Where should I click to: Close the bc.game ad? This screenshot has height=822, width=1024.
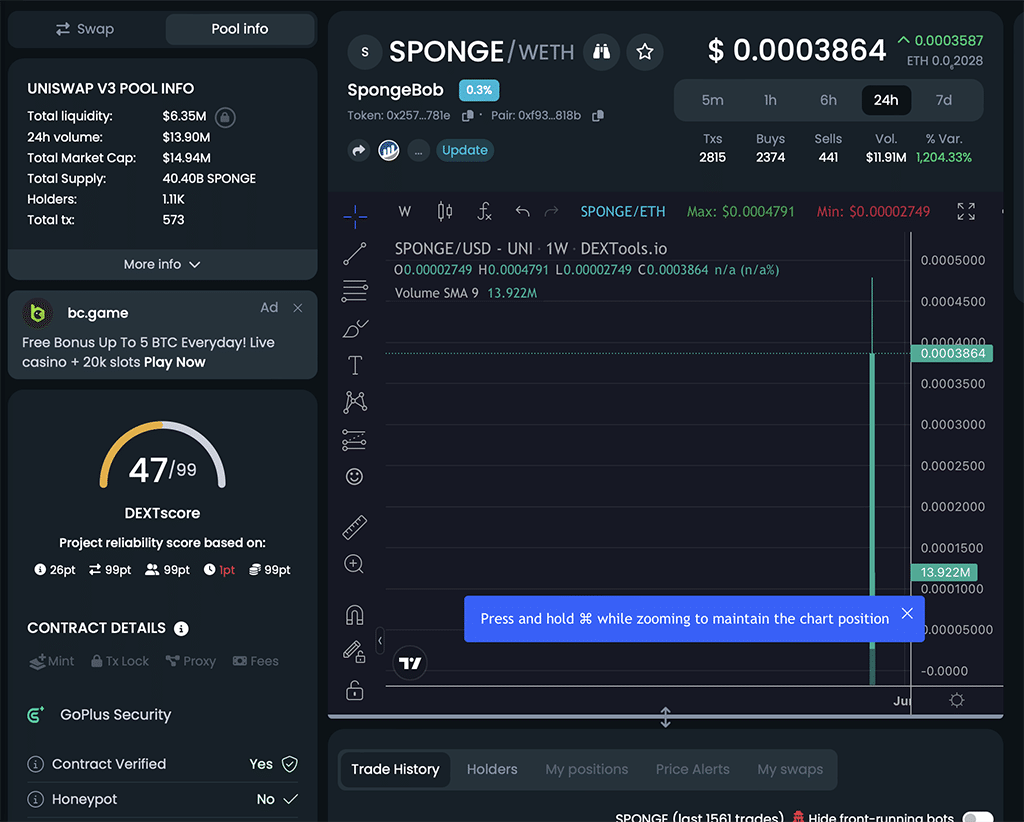coord(298,308)
